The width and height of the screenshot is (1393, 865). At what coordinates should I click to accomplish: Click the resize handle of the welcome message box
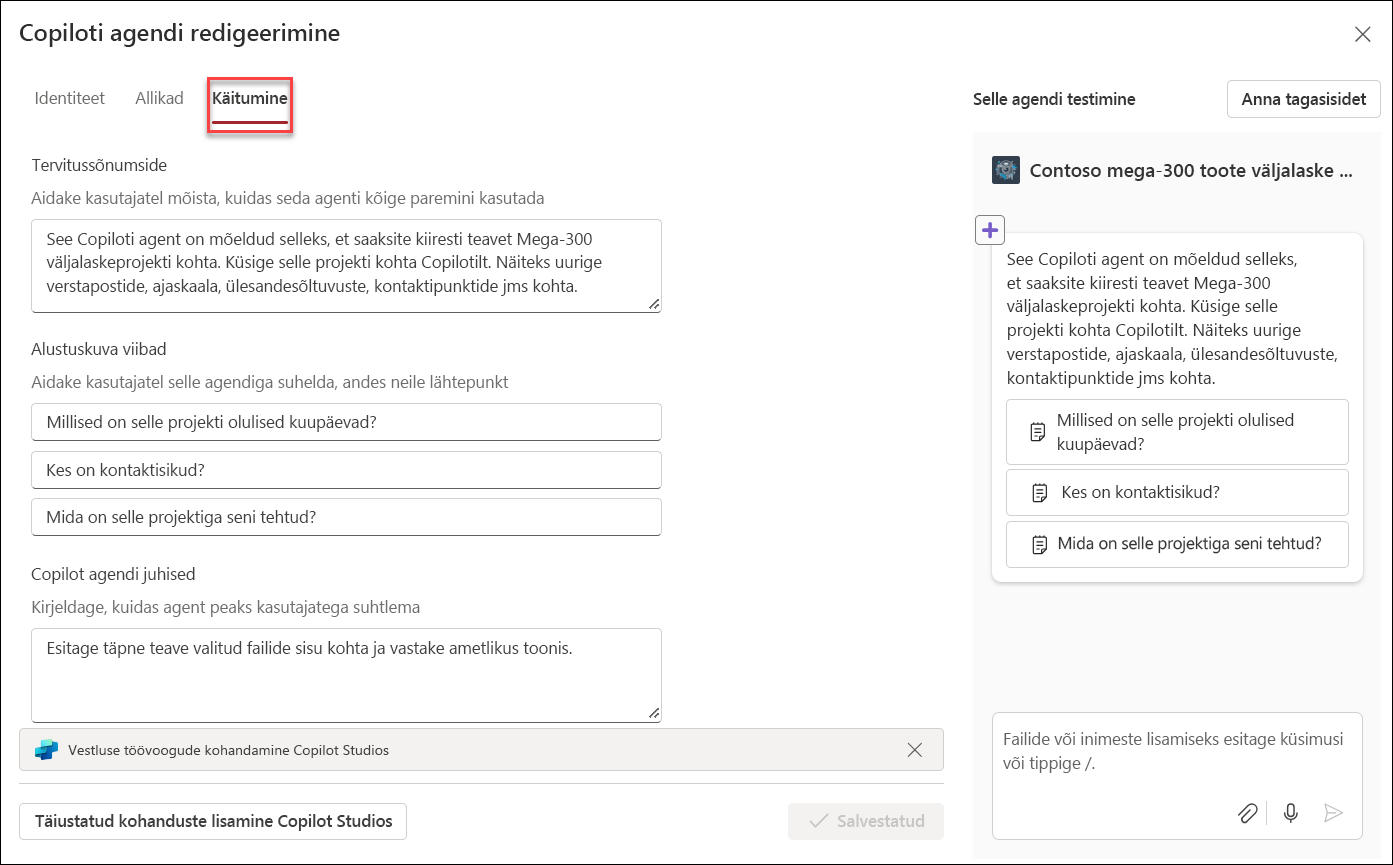(x=654, y=304)
